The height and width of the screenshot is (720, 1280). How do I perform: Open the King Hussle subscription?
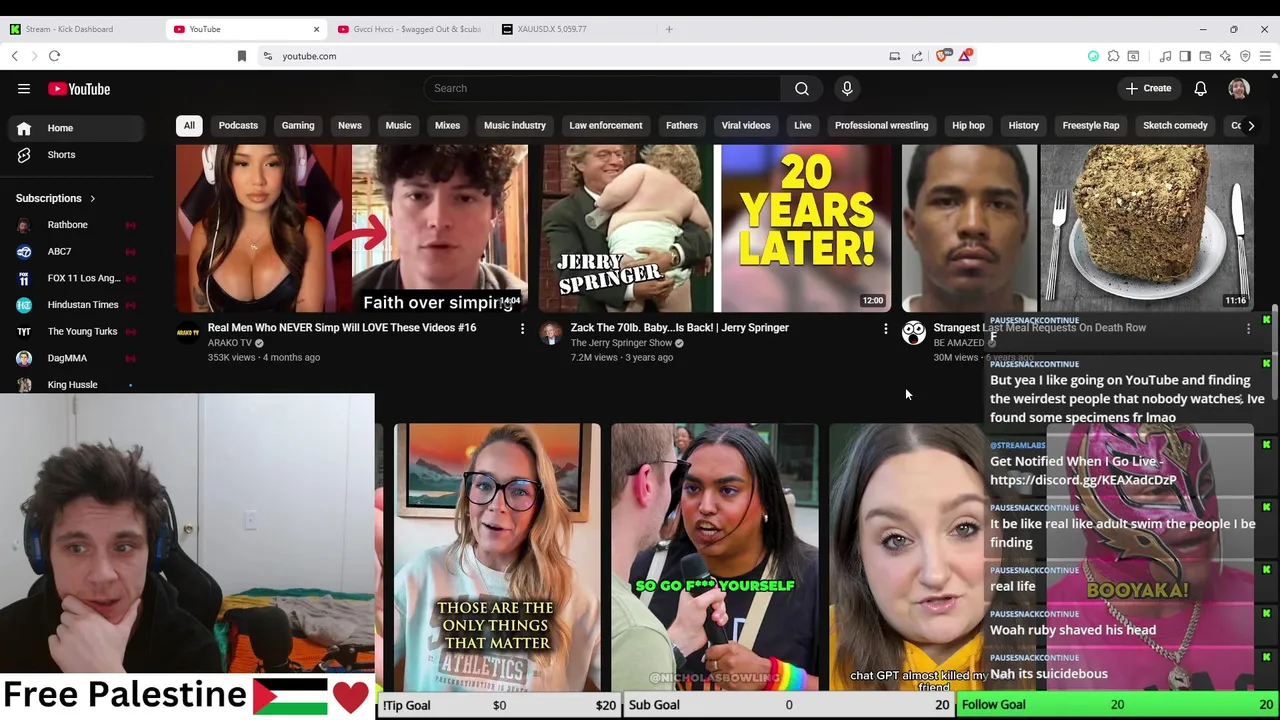click(x=77, y=384)
